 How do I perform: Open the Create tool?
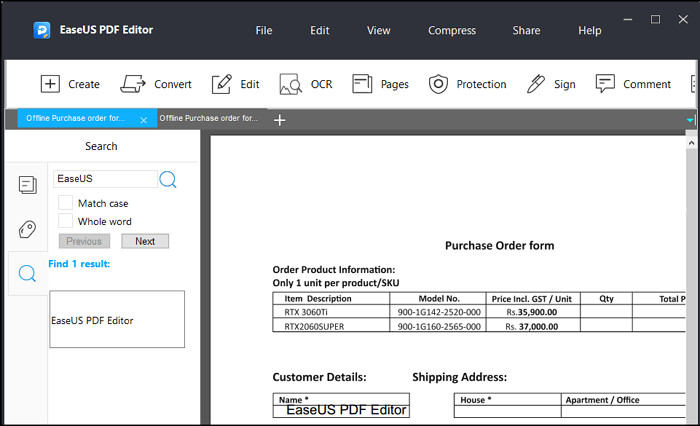coord(70,84)
